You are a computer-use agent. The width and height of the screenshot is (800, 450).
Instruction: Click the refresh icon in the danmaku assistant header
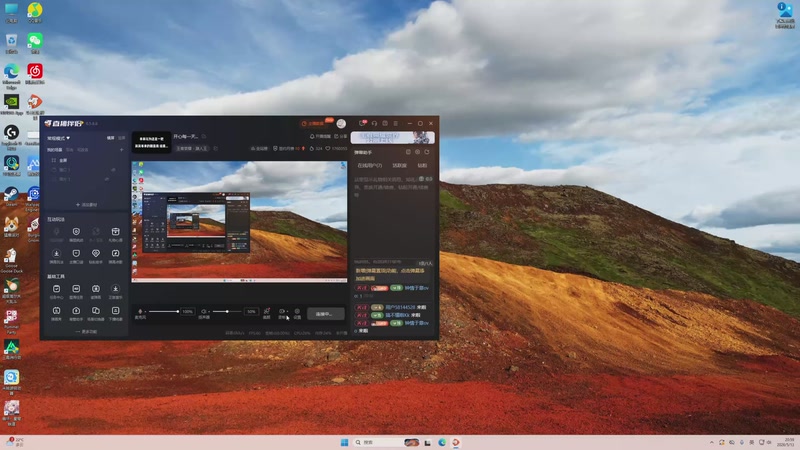point(427,152)
